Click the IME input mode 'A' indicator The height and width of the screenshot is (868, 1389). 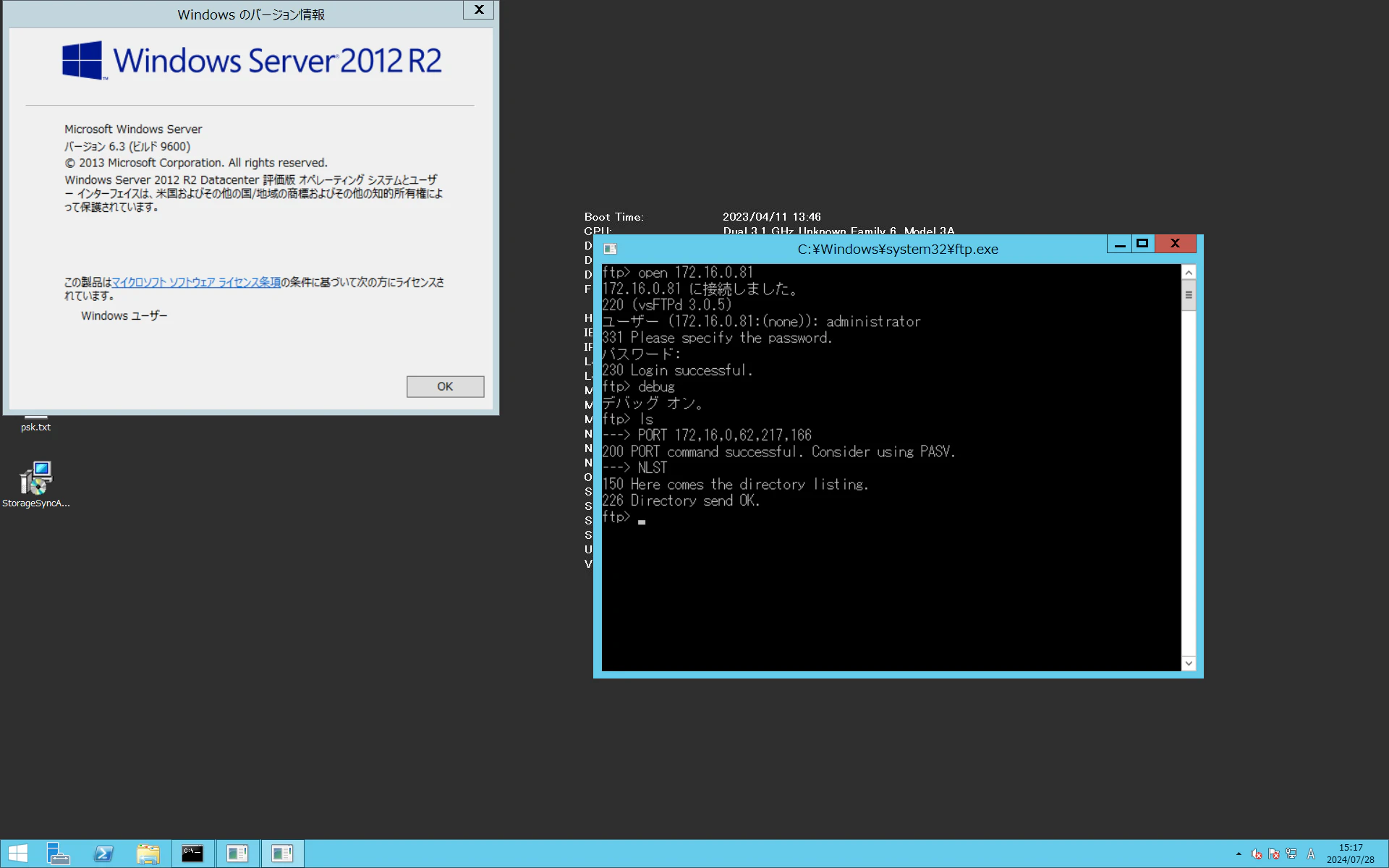click(x=1311, y=854)
